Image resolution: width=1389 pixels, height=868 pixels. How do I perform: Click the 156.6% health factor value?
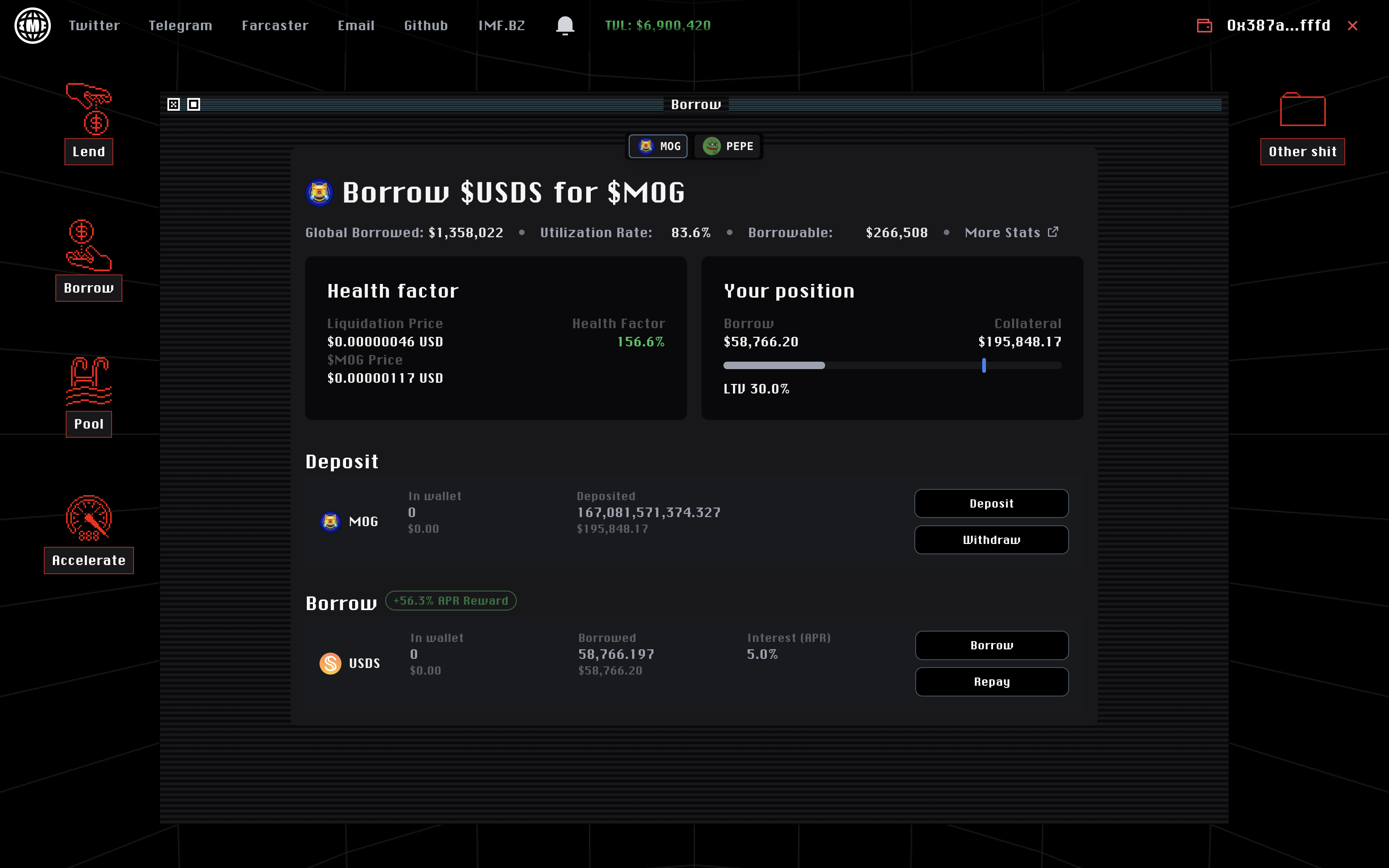pos(640,341)
